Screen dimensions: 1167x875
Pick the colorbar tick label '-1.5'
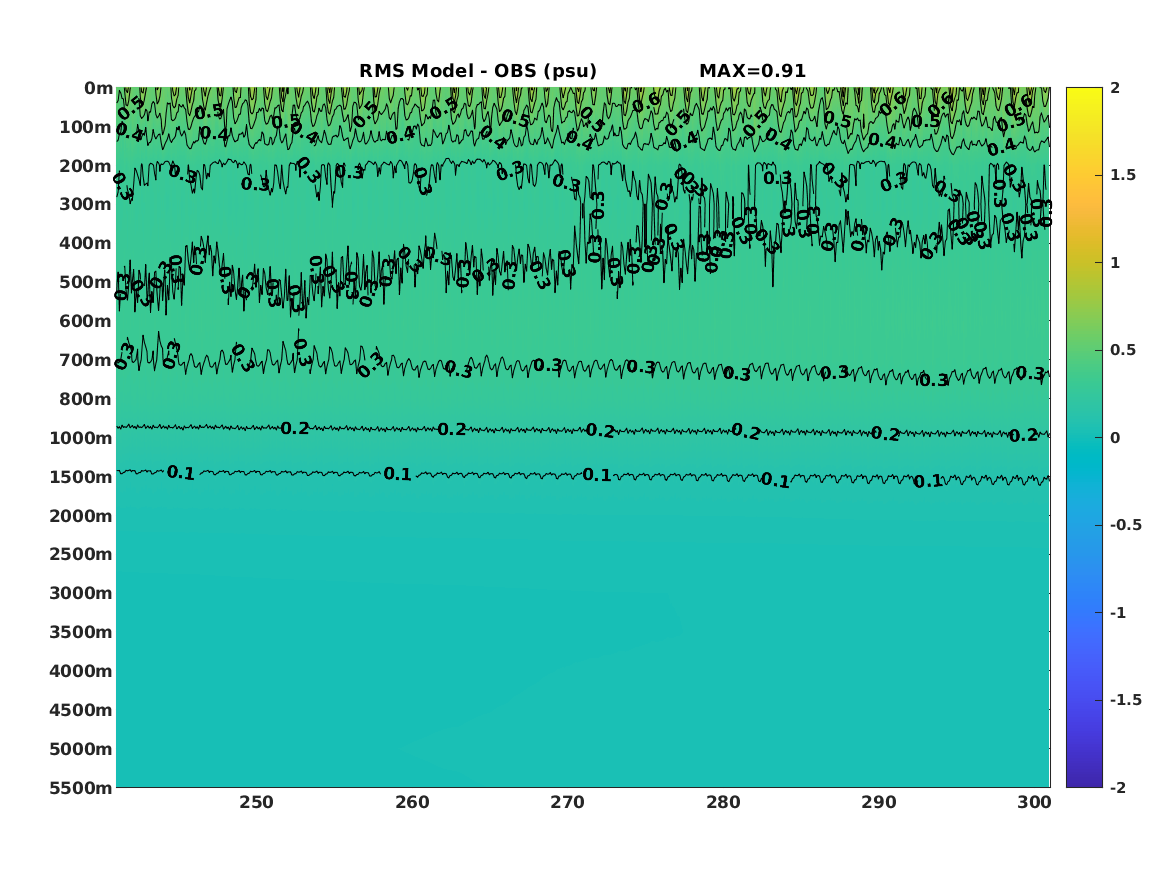[1126, 700]
